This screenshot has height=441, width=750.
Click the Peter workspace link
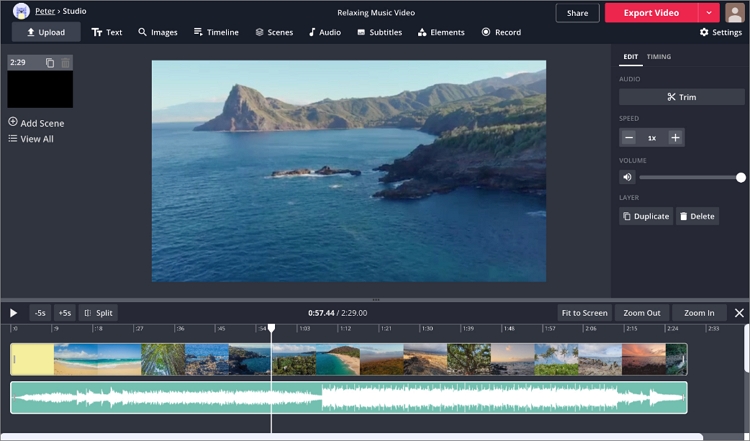coord(45,11)
